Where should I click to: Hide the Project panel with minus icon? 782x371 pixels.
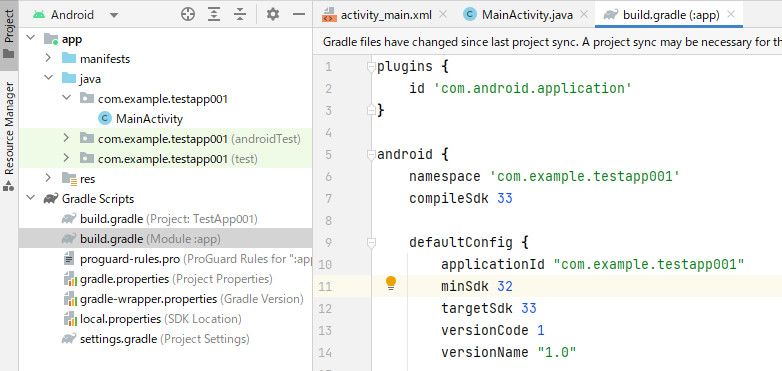[x=299, y=14]
